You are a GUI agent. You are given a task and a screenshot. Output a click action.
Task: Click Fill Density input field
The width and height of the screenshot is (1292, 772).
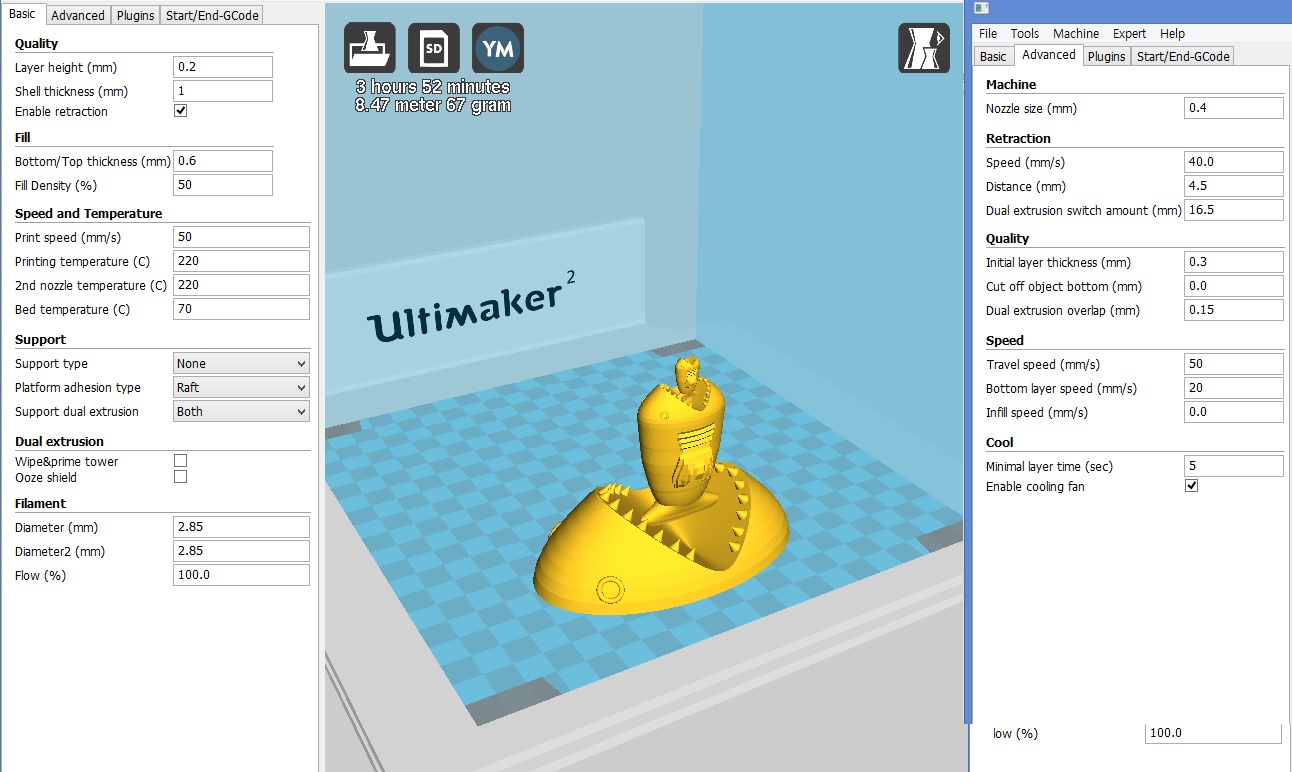pos(222,185)
